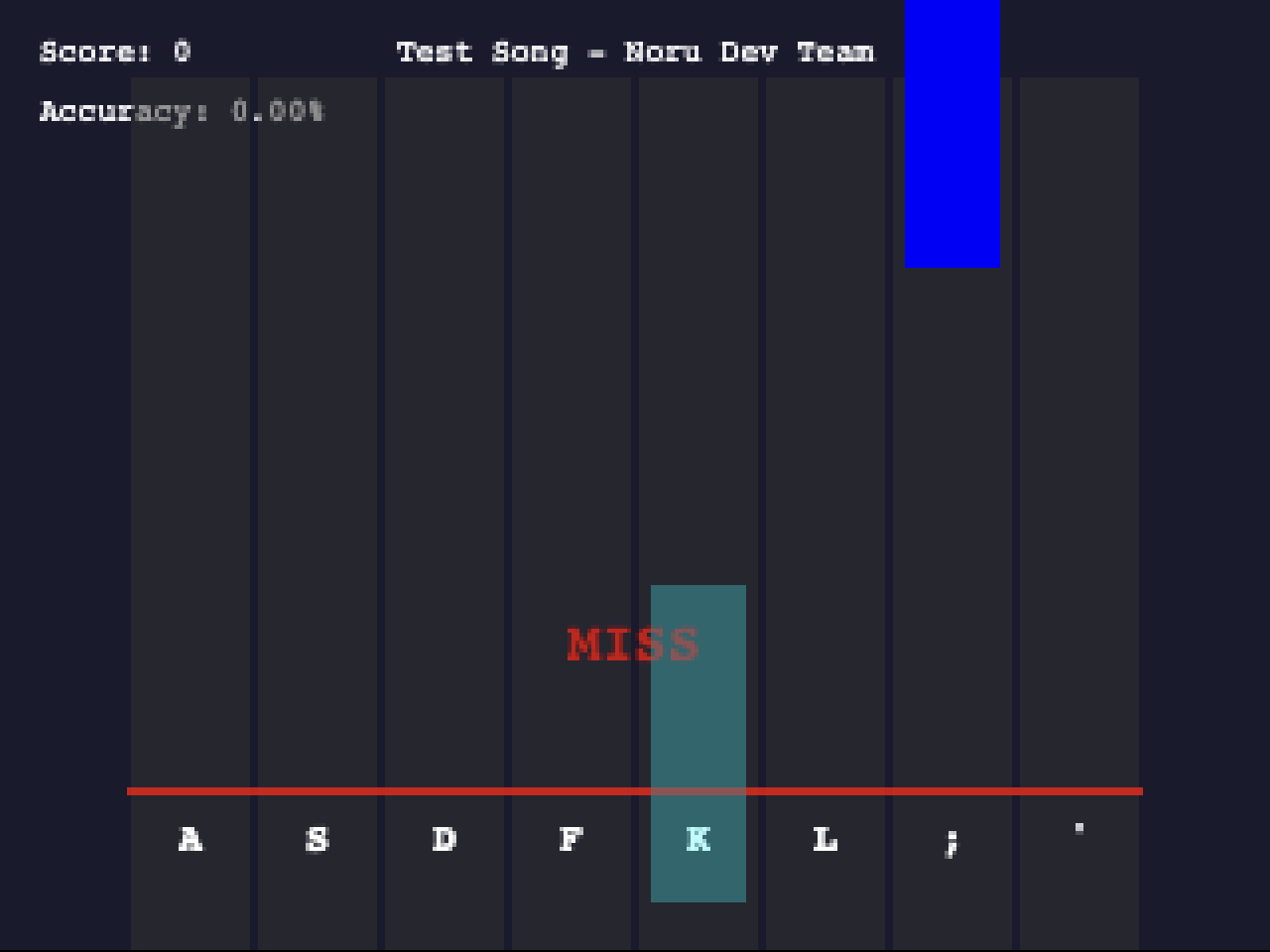Select the Score counter text
Screen dimensions: 1270x952
click(115, 52)
